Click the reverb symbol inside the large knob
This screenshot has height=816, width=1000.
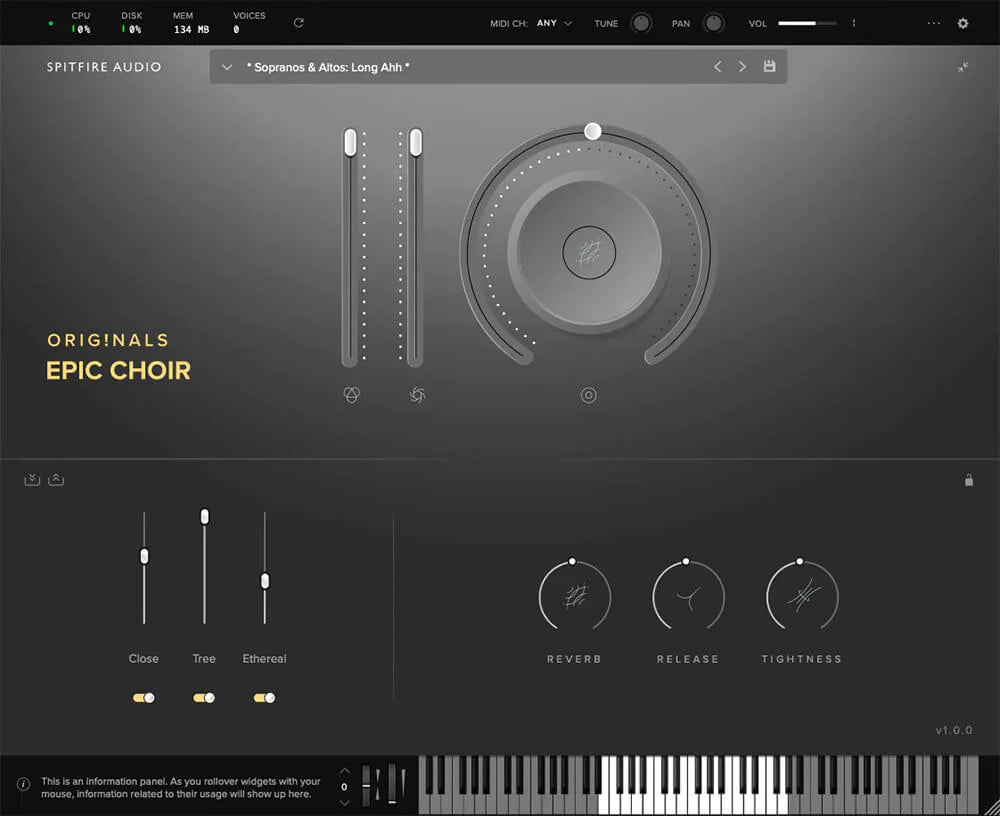tap(589, 253)
